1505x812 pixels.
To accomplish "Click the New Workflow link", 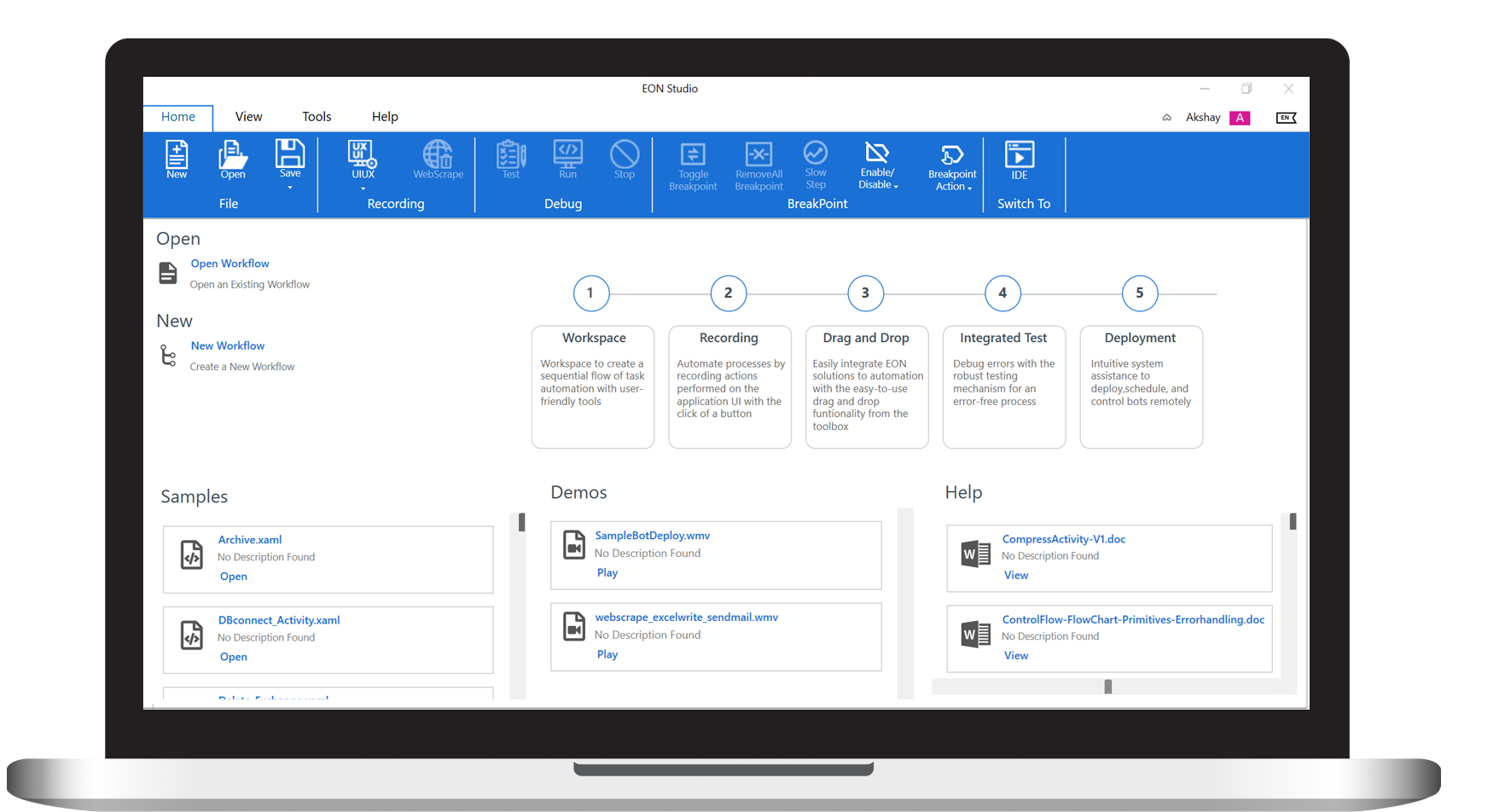I will (x=228, y=345).
